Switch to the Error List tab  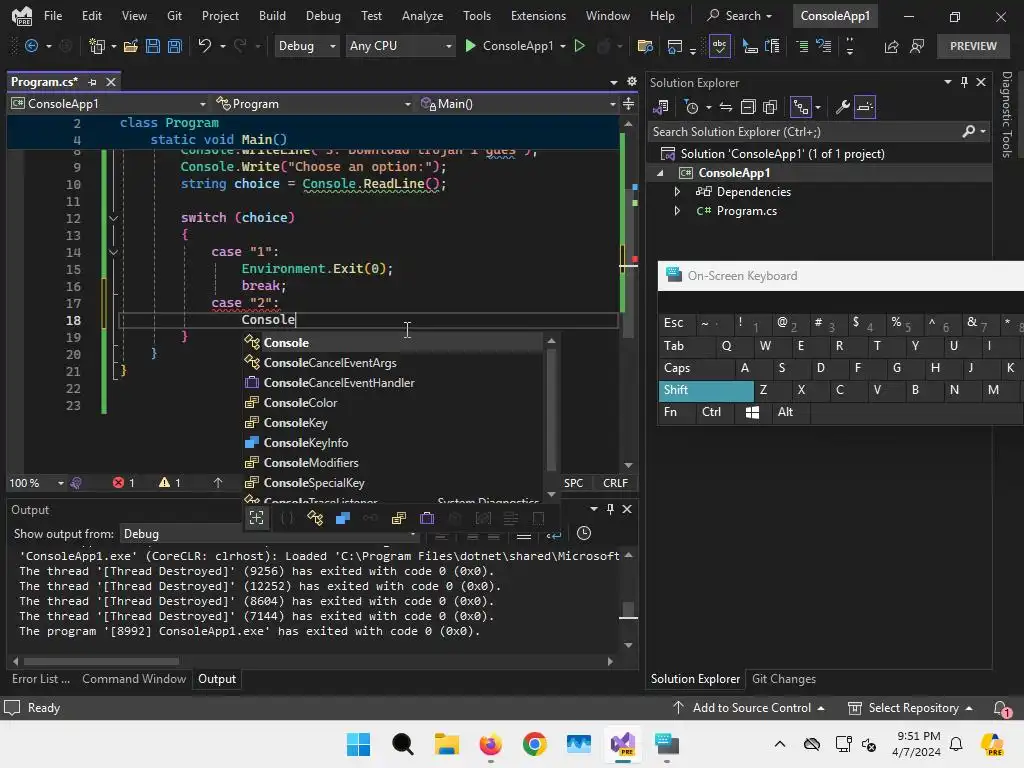40,679
